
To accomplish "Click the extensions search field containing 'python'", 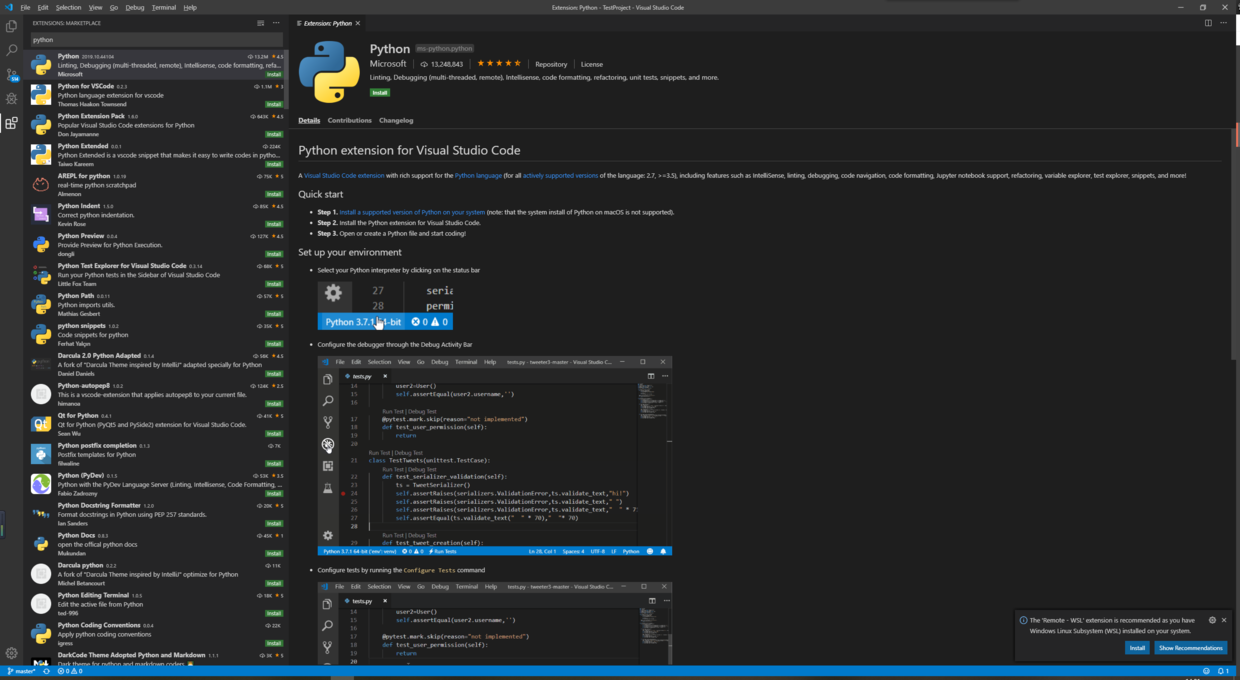I will point(140,40).
